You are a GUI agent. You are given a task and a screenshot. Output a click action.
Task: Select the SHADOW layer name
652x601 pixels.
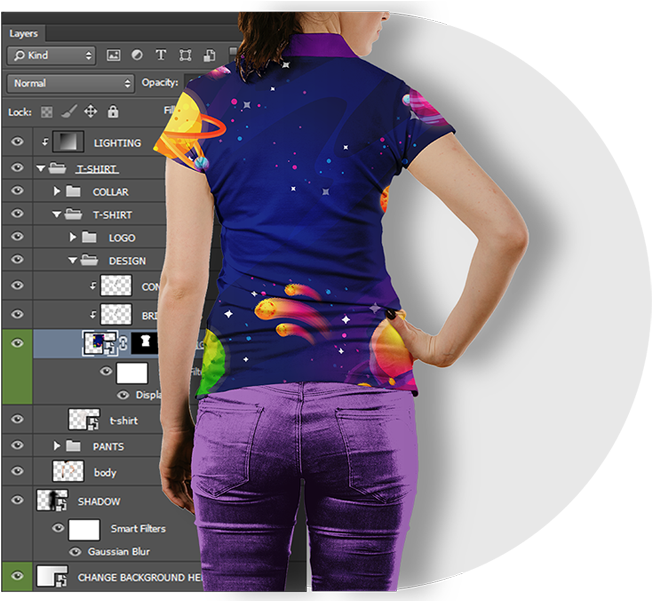pyautogui.click(x=99, y=502)
